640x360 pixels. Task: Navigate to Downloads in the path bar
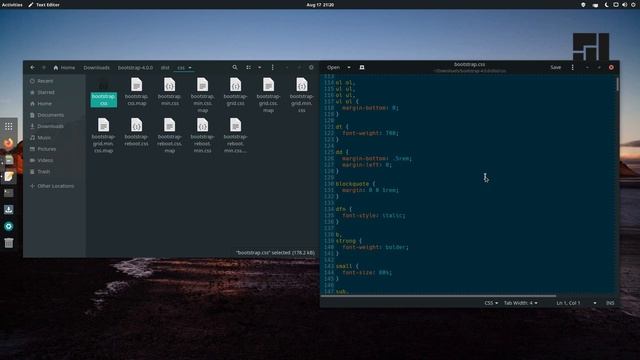97,68
